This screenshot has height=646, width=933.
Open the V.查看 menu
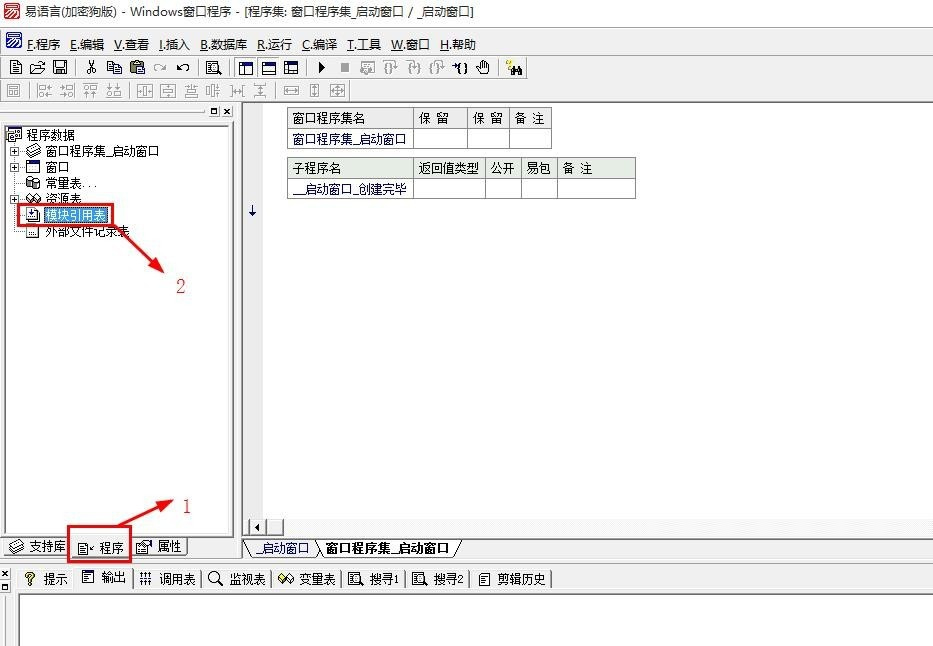[132, 45]
